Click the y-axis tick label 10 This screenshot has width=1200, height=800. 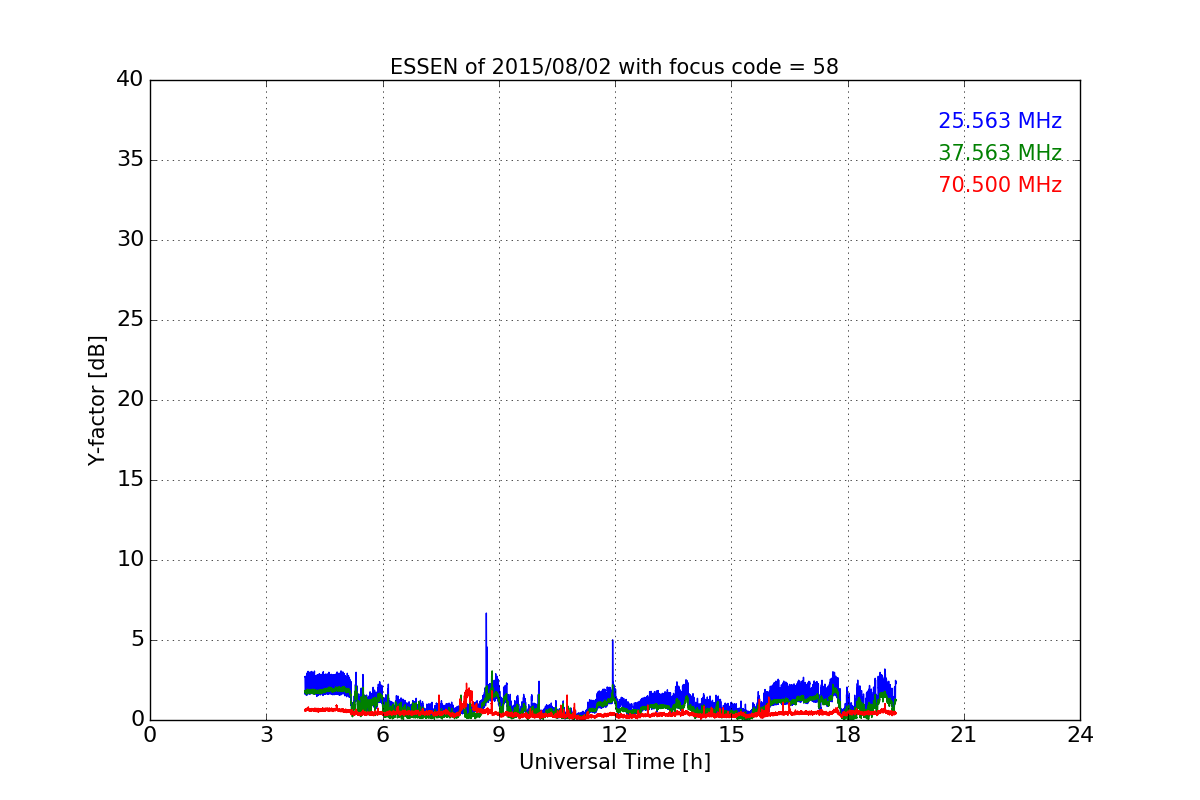pyautogui.click(x=129, y=560)
